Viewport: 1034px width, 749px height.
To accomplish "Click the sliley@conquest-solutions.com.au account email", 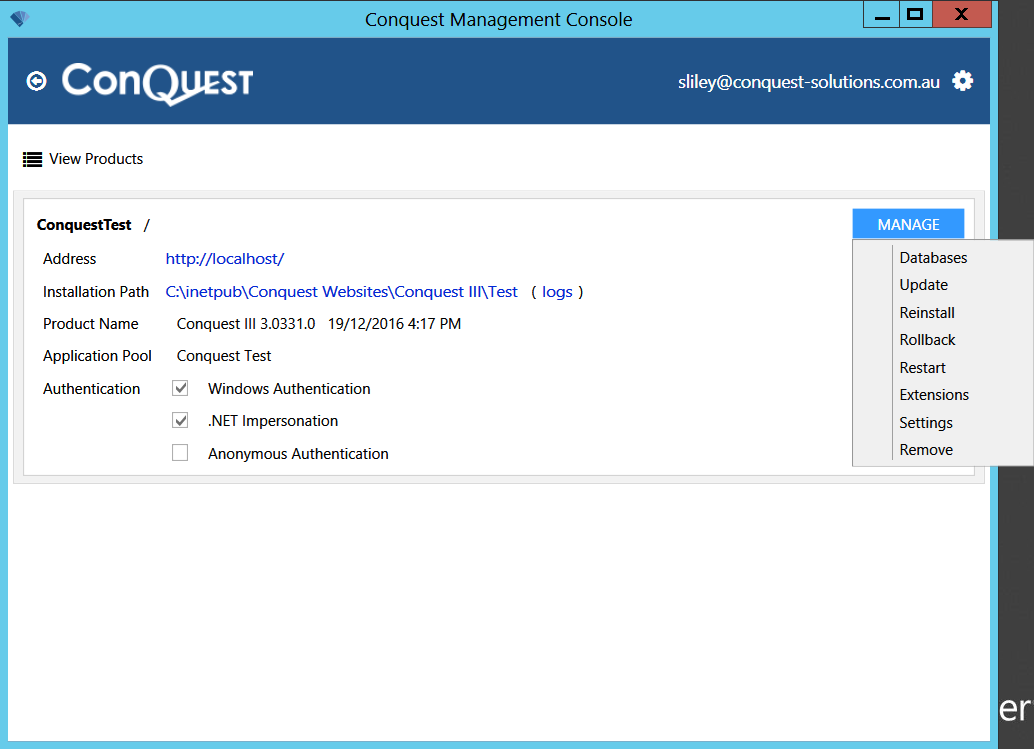I will 808,82.
